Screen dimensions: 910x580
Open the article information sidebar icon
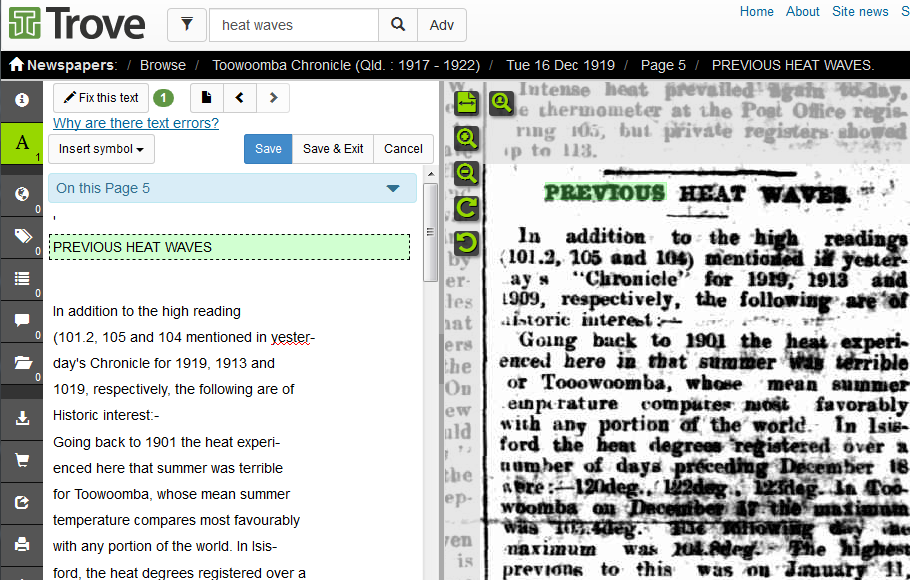click(x=22, y=101)
